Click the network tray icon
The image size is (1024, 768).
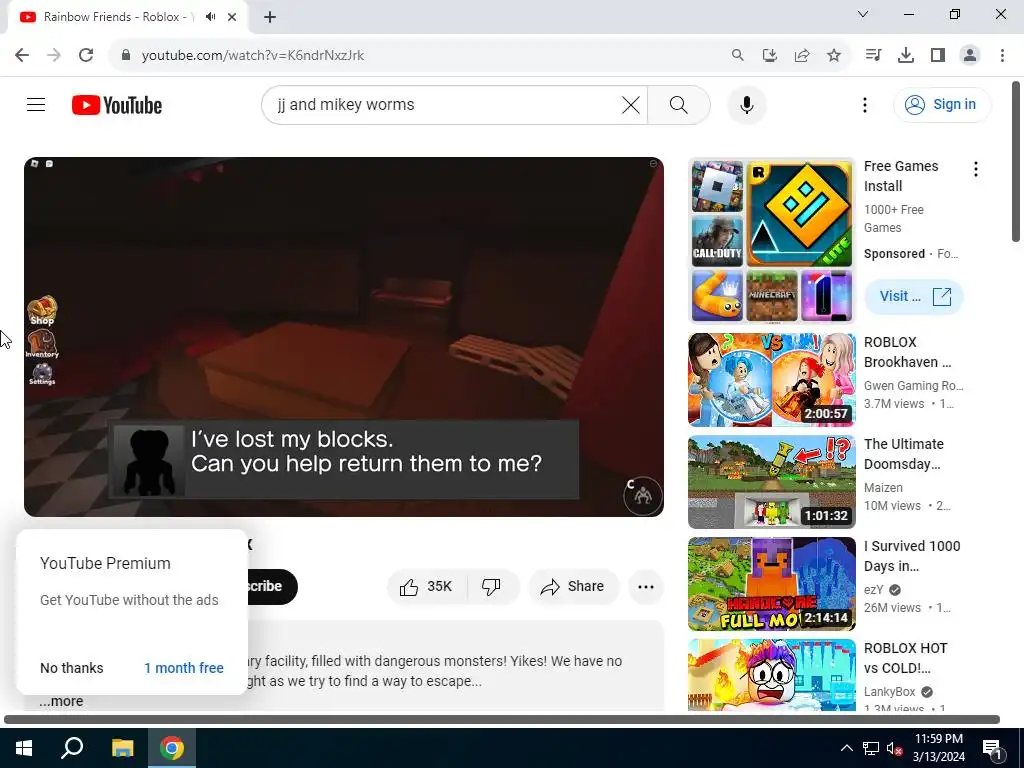[871, 748]
